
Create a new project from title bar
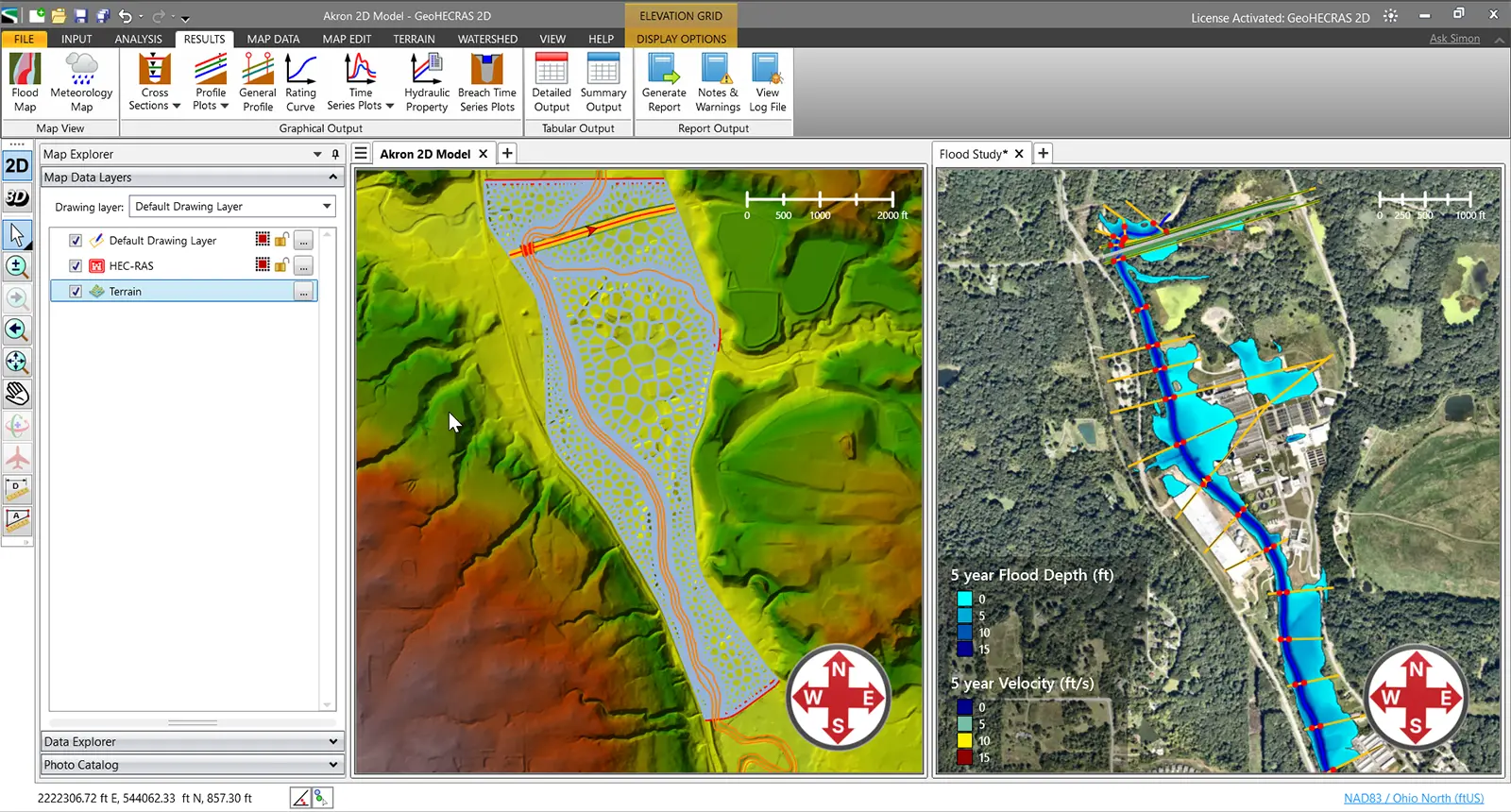click(37, 16)
